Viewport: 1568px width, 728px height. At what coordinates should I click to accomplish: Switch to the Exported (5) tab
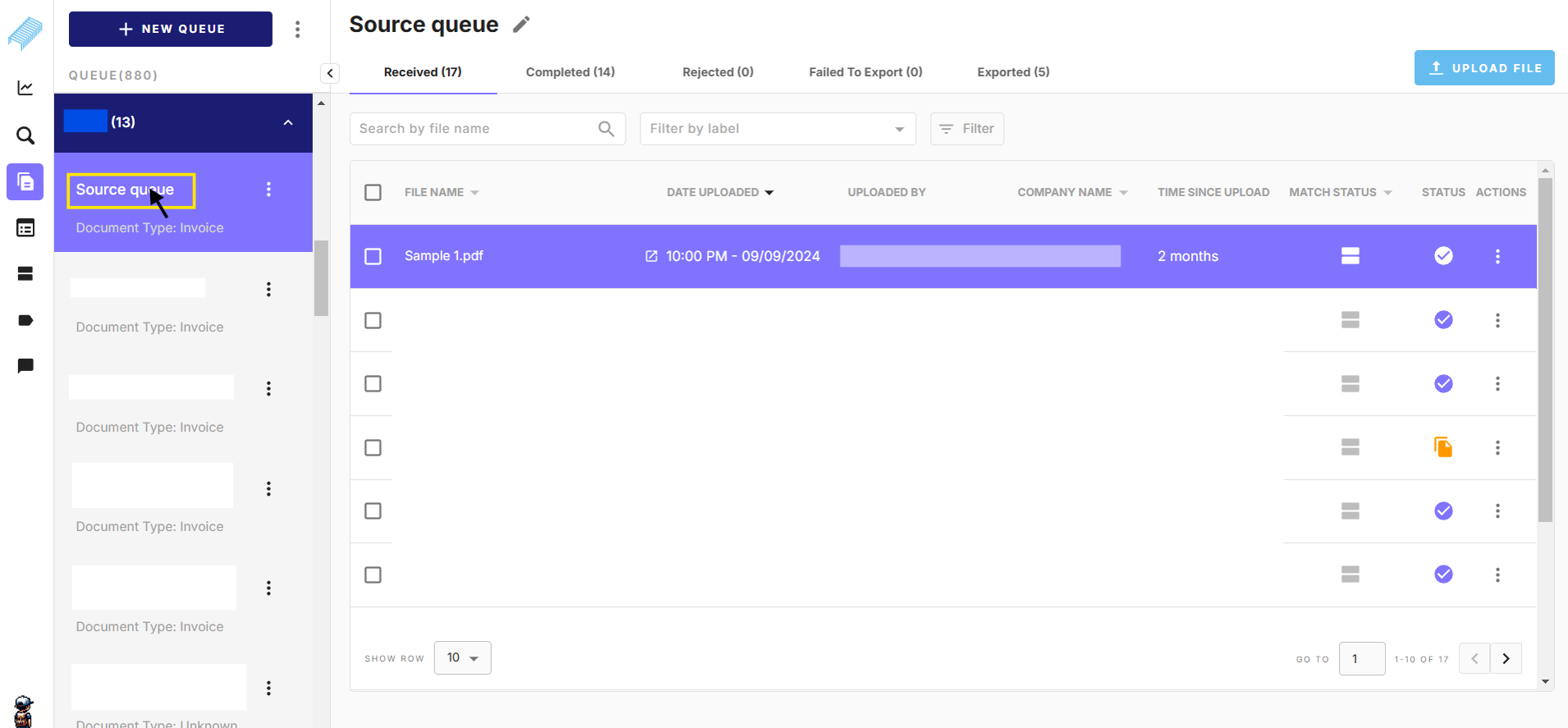click(x=1013, y=72)
